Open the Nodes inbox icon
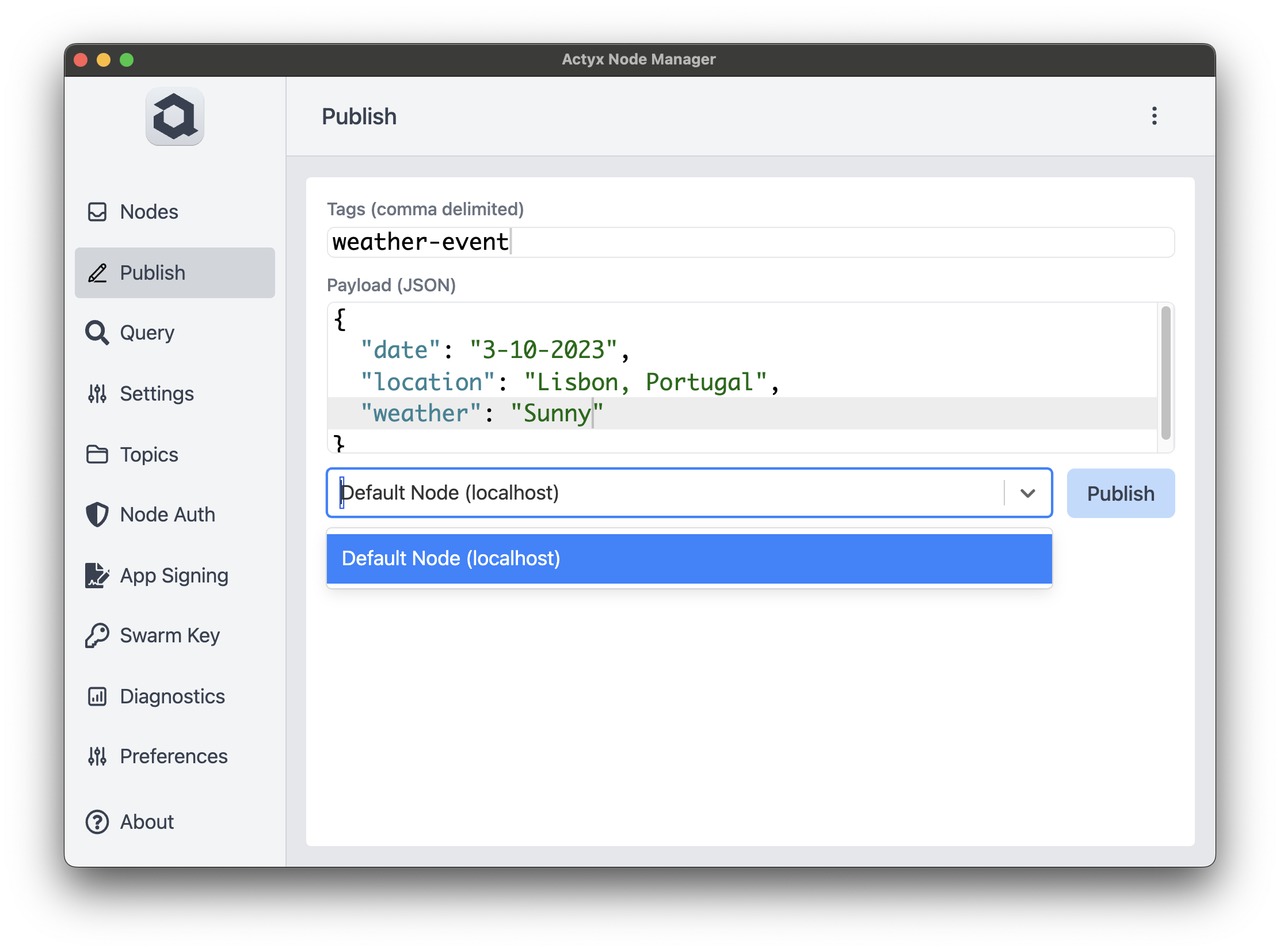 point(97,211)
